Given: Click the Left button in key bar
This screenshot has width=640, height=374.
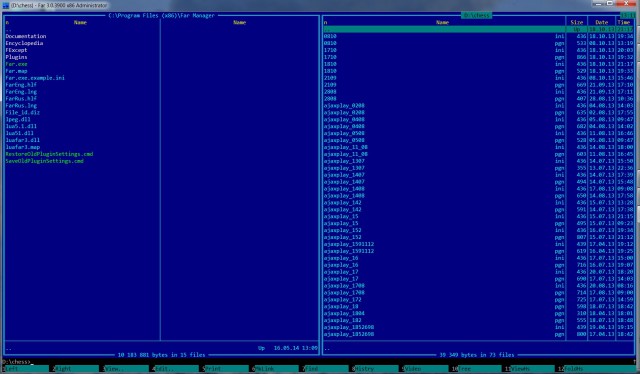Looking at the screenshot, I should coord(27,369).
